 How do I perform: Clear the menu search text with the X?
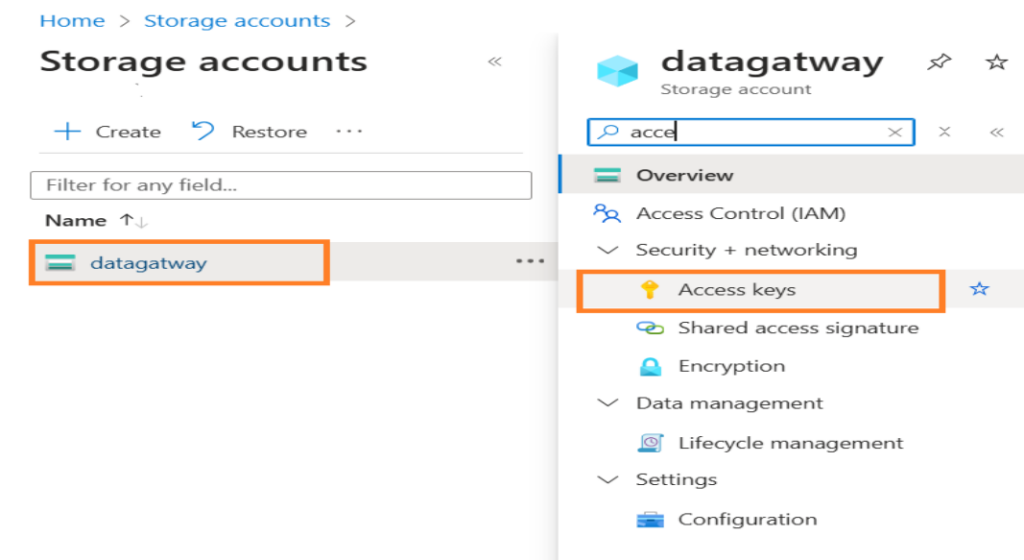895,132
